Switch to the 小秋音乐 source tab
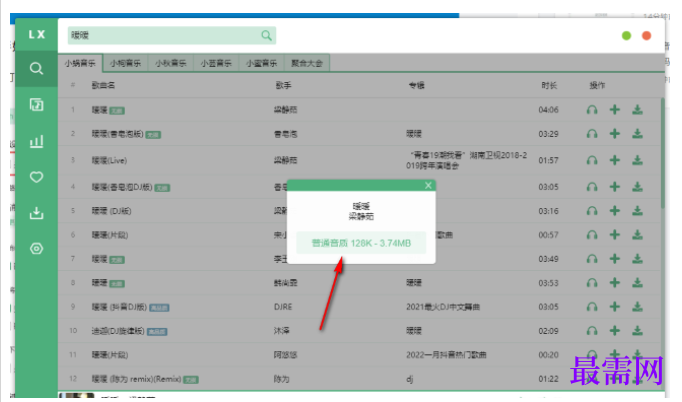Screen dimensions: 682x402 pos(170,64)
